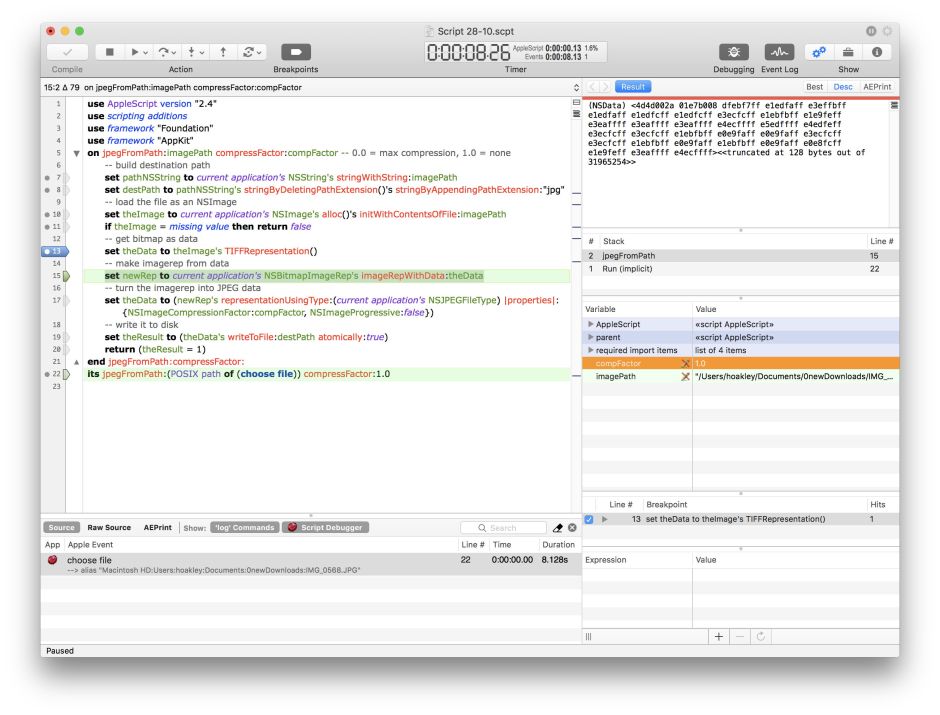Open the Action button dropdown arrow
The height and width of the screenshot is (715, 940).
pyautogui.click(x=146, y=50)
